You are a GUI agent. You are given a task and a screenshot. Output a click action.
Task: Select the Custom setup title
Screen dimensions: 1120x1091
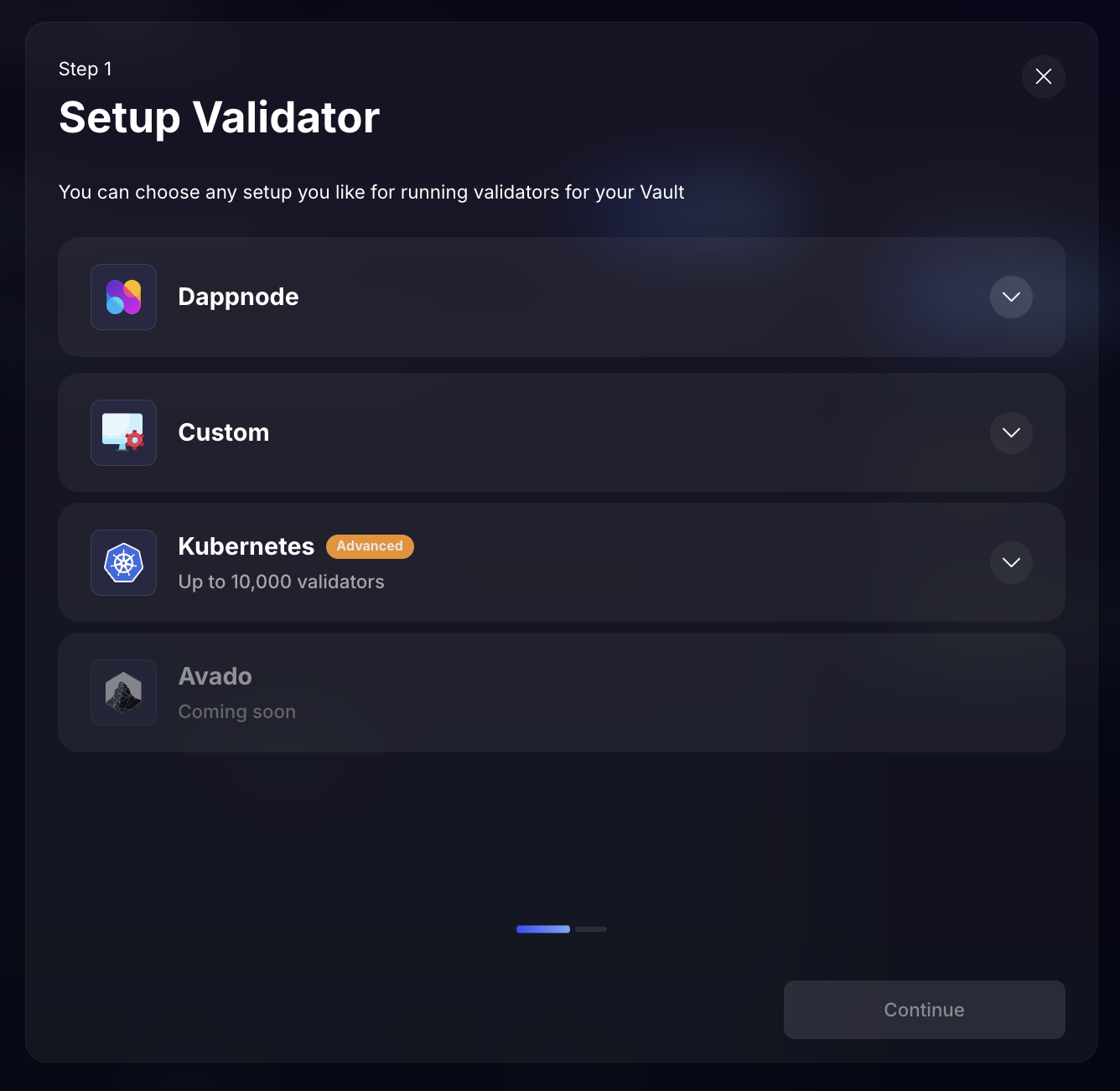[224, 432]
